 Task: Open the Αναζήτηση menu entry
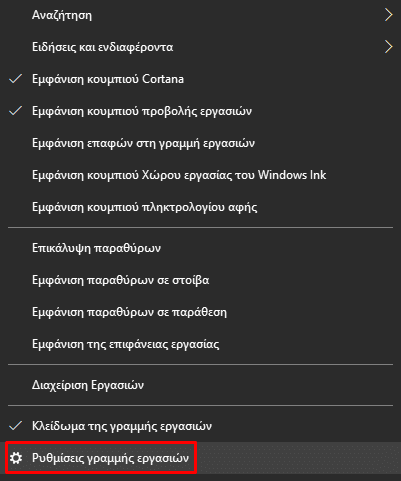click(200, 15)
